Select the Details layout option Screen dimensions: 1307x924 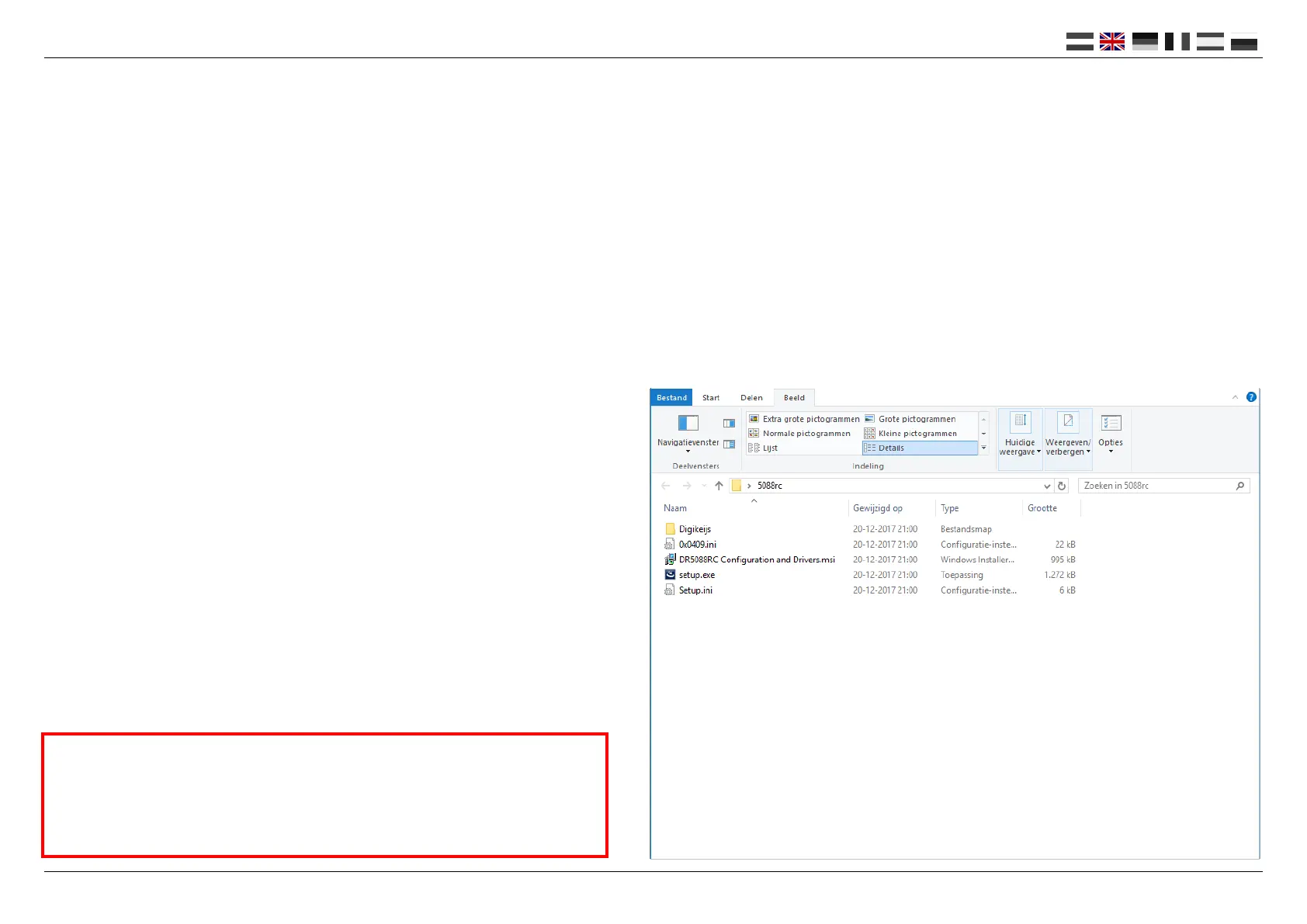coord(920,448)
